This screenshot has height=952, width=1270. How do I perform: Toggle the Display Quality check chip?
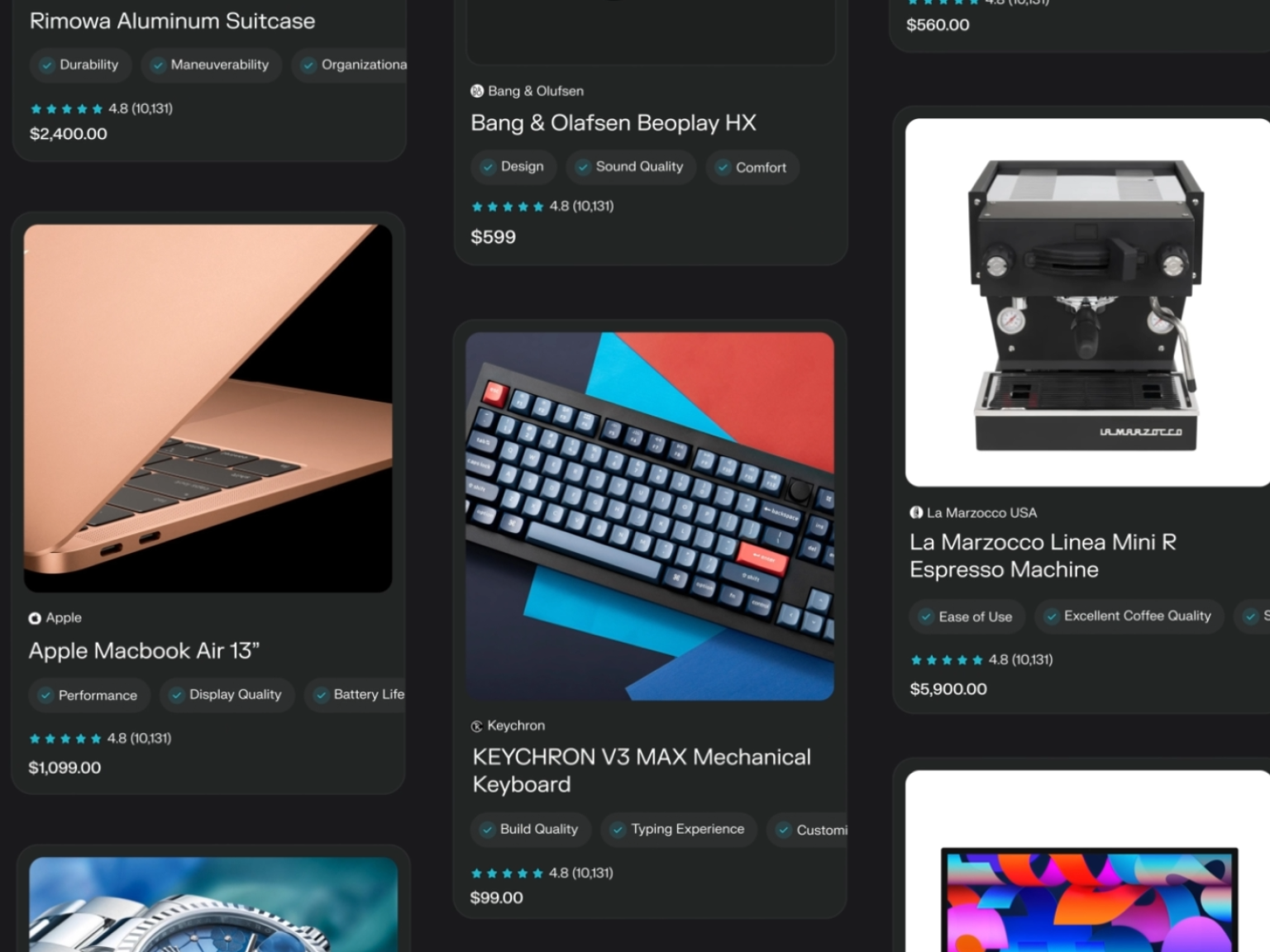pyautogui.click(x=227, y=695)
